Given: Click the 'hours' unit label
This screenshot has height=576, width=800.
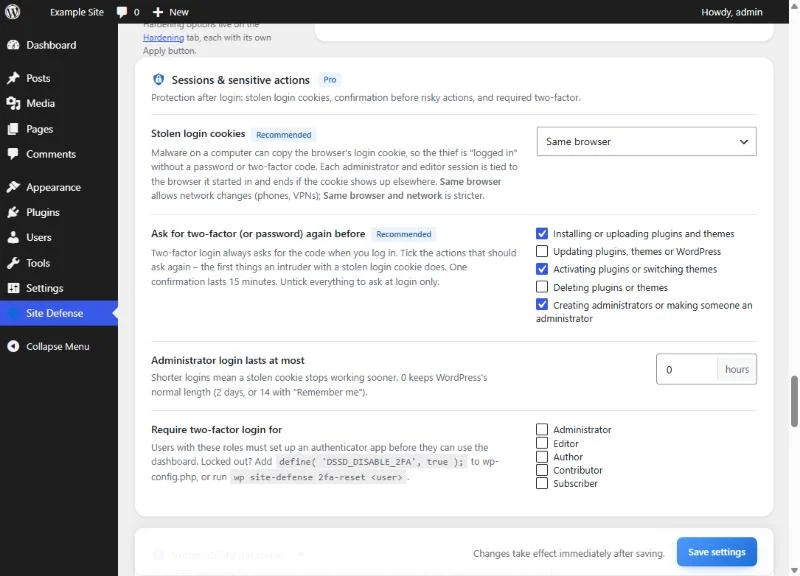Looking at the screenshot, I should (x=737, y=369).
